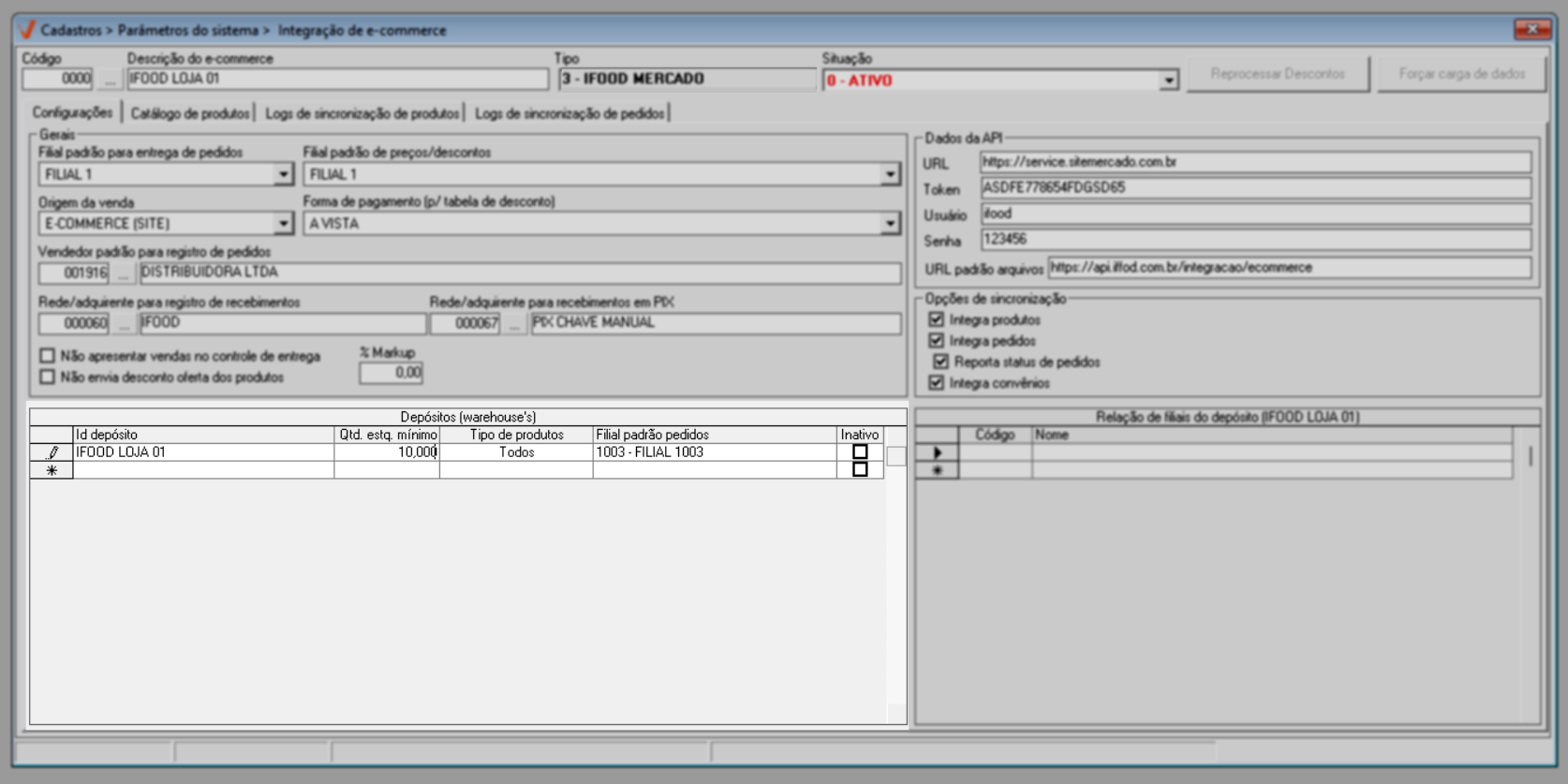The height and width of the screenshot is (784, 1568).
Task: Click the app logo icon in the title bar
Action: click(27, 30)
